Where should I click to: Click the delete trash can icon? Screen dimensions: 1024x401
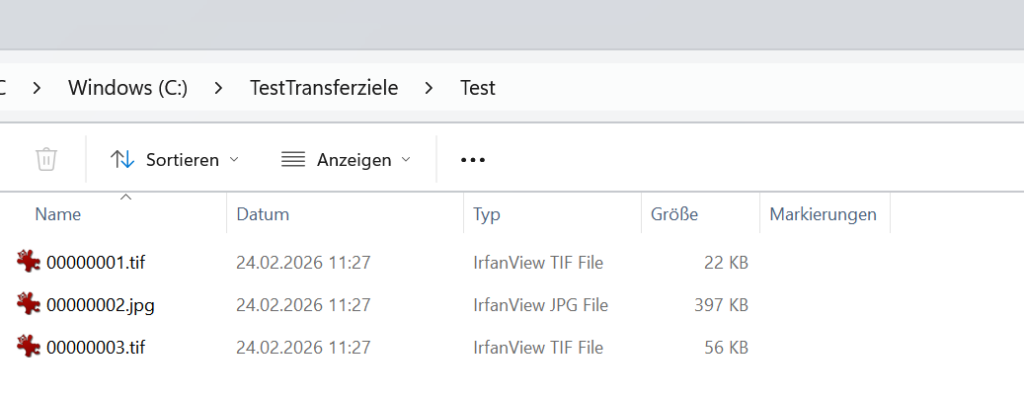(46, 159)
